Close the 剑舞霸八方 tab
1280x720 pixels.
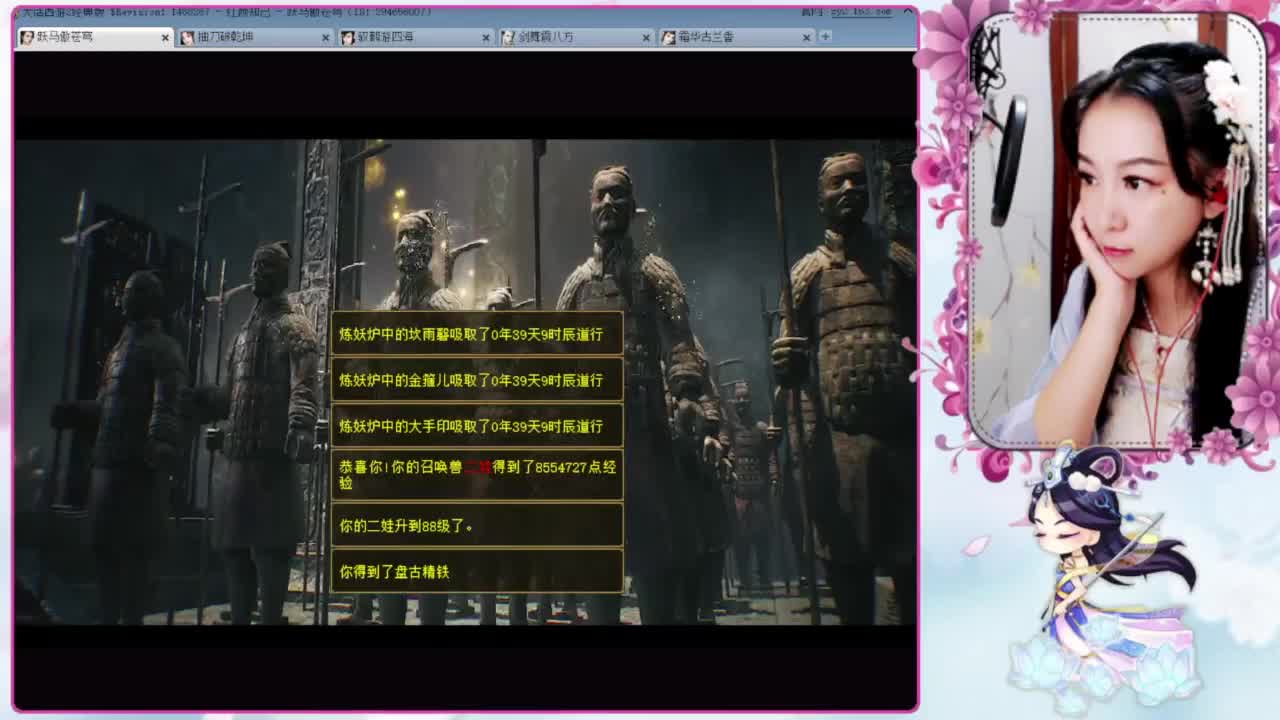click(646, 37)
